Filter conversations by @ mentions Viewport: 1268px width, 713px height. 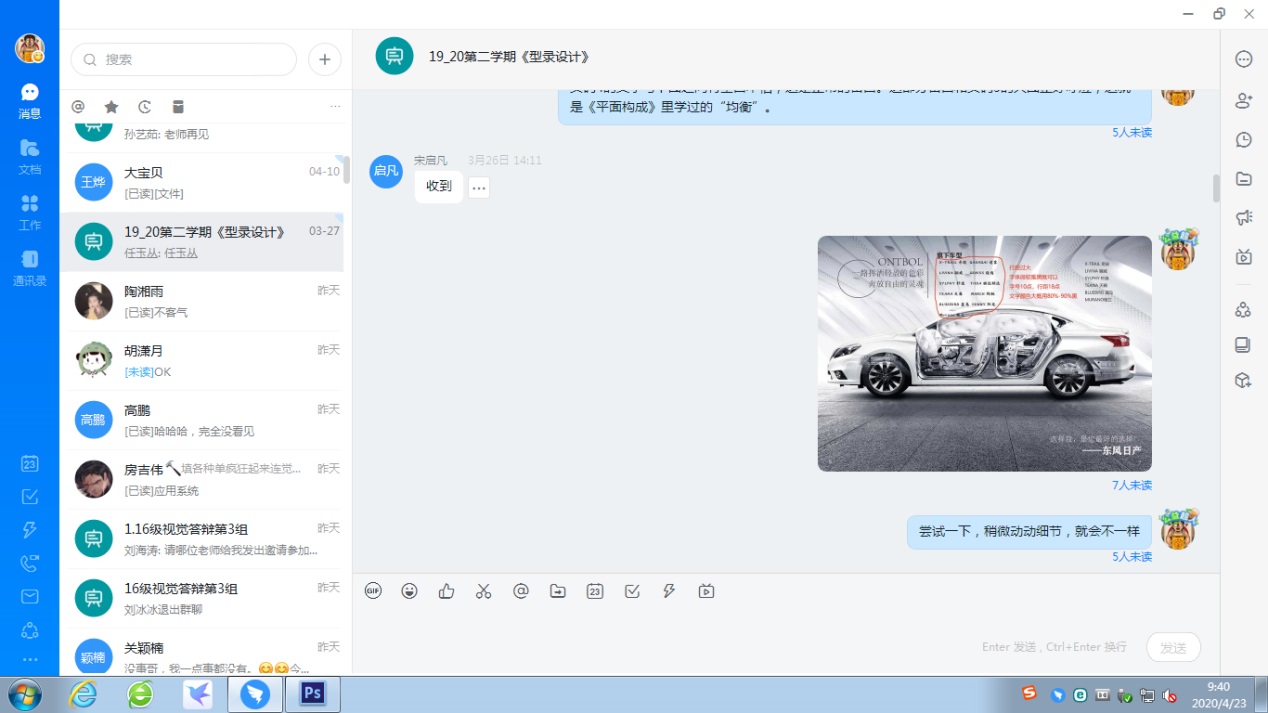pyautogui.click(x=78, y=107)
